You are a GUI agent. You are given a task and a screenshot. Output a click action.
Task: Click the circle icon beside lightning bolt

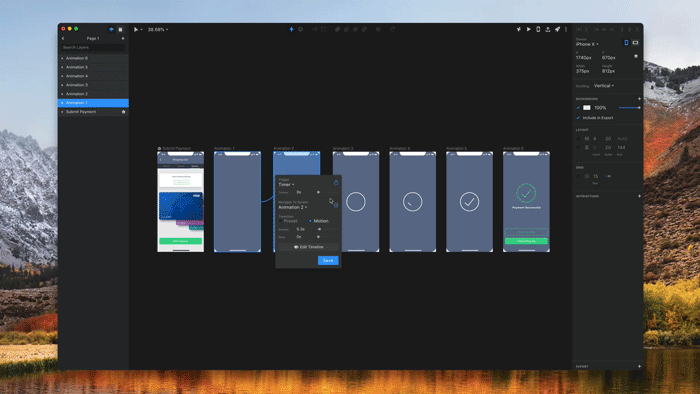[x=300, y=29]
